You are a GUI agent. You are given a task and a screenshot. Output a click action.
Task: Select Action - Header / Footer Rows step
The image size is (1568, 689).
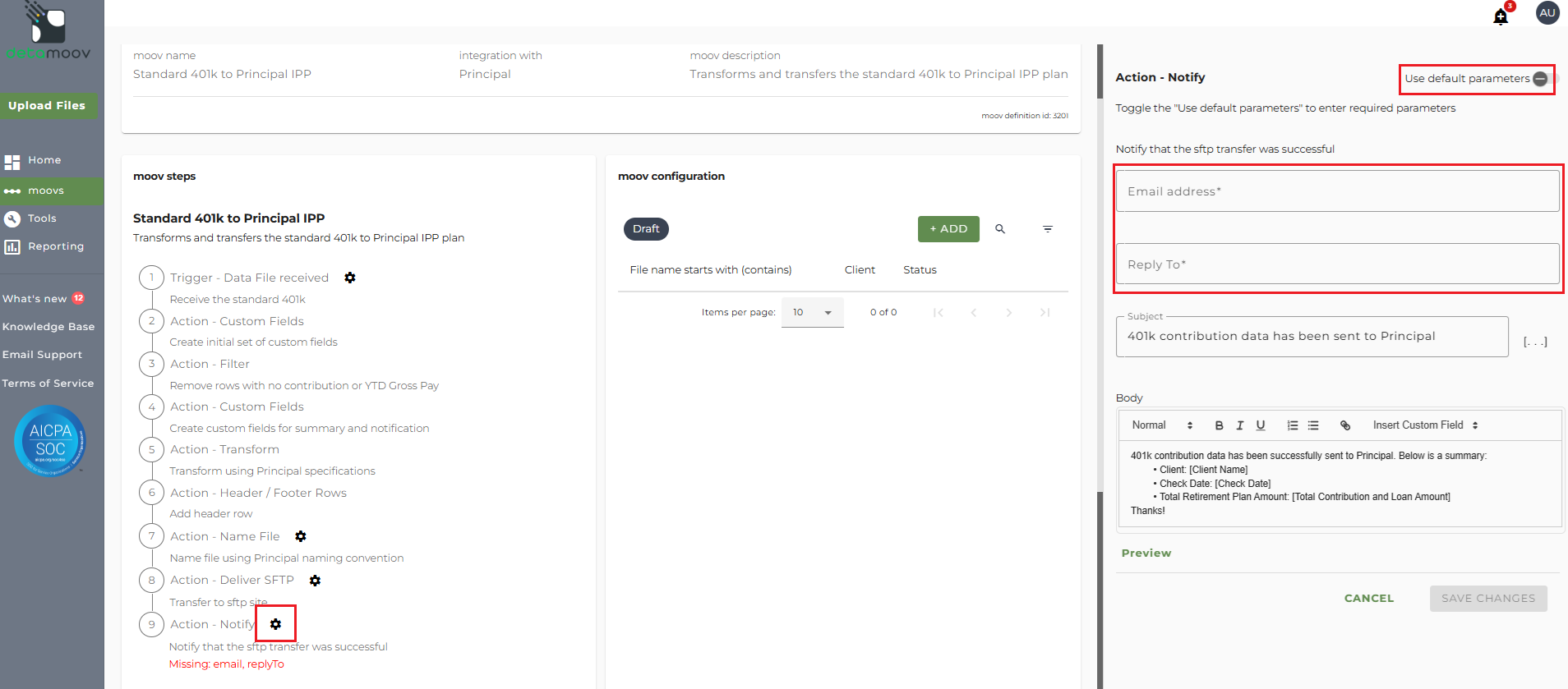[258, 493]
